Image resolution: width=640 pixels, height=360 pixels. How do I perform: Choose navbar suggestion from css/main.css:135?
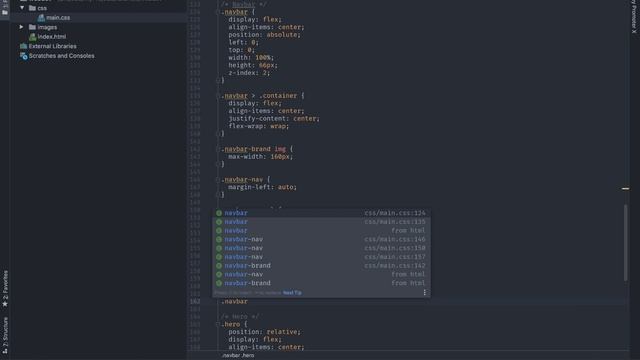(x=321, y=222)
